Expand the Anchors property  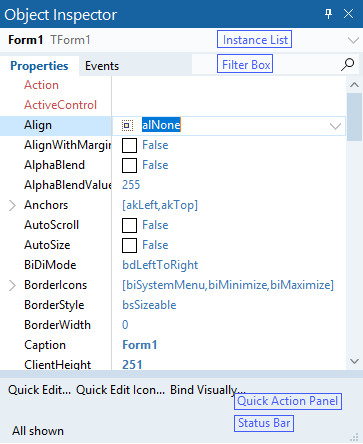pyautogui.click(x=12, y=205)
